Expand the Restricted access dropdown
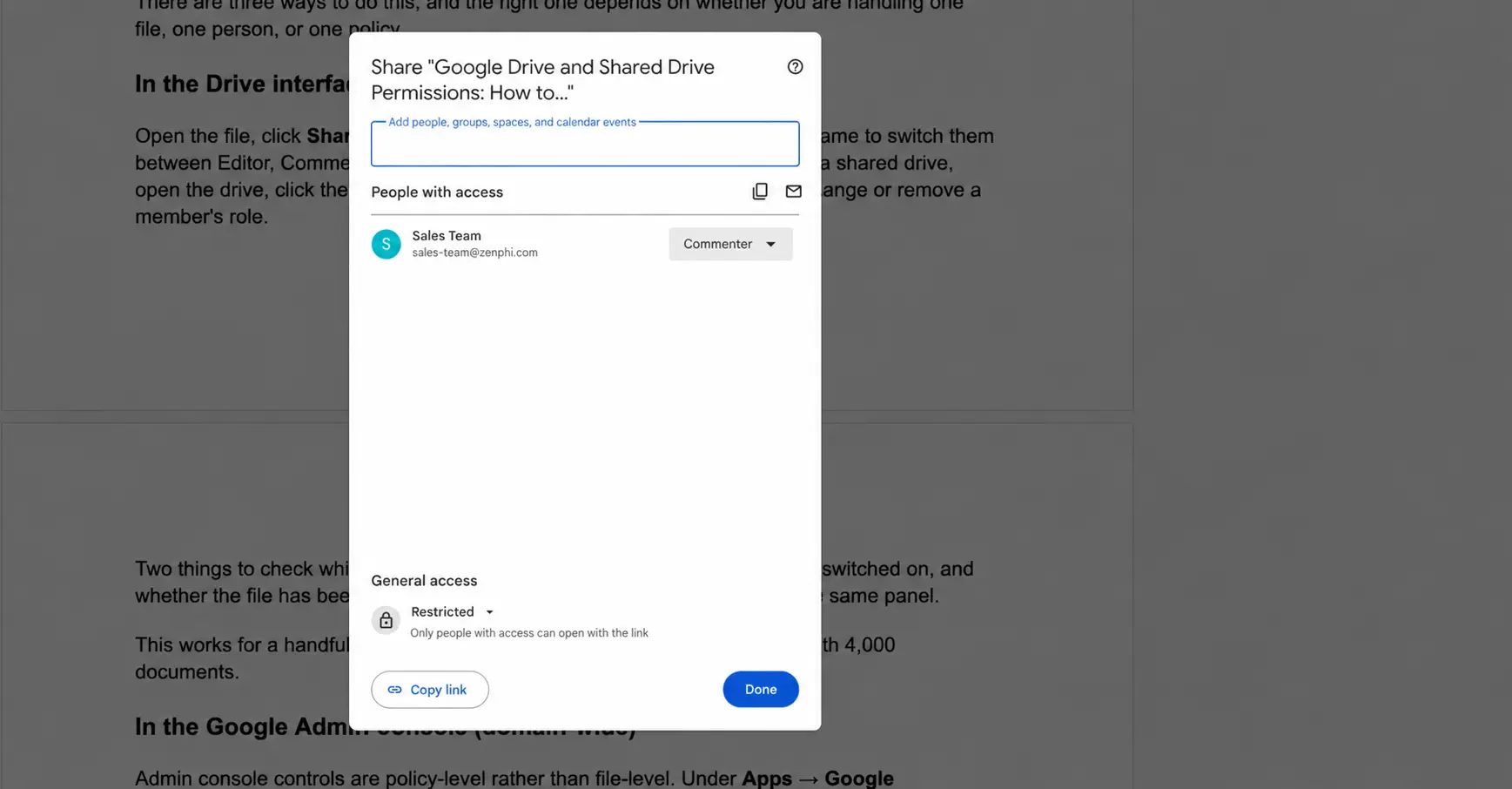Viewport: 1512px width, 789px height. point(453,612)
